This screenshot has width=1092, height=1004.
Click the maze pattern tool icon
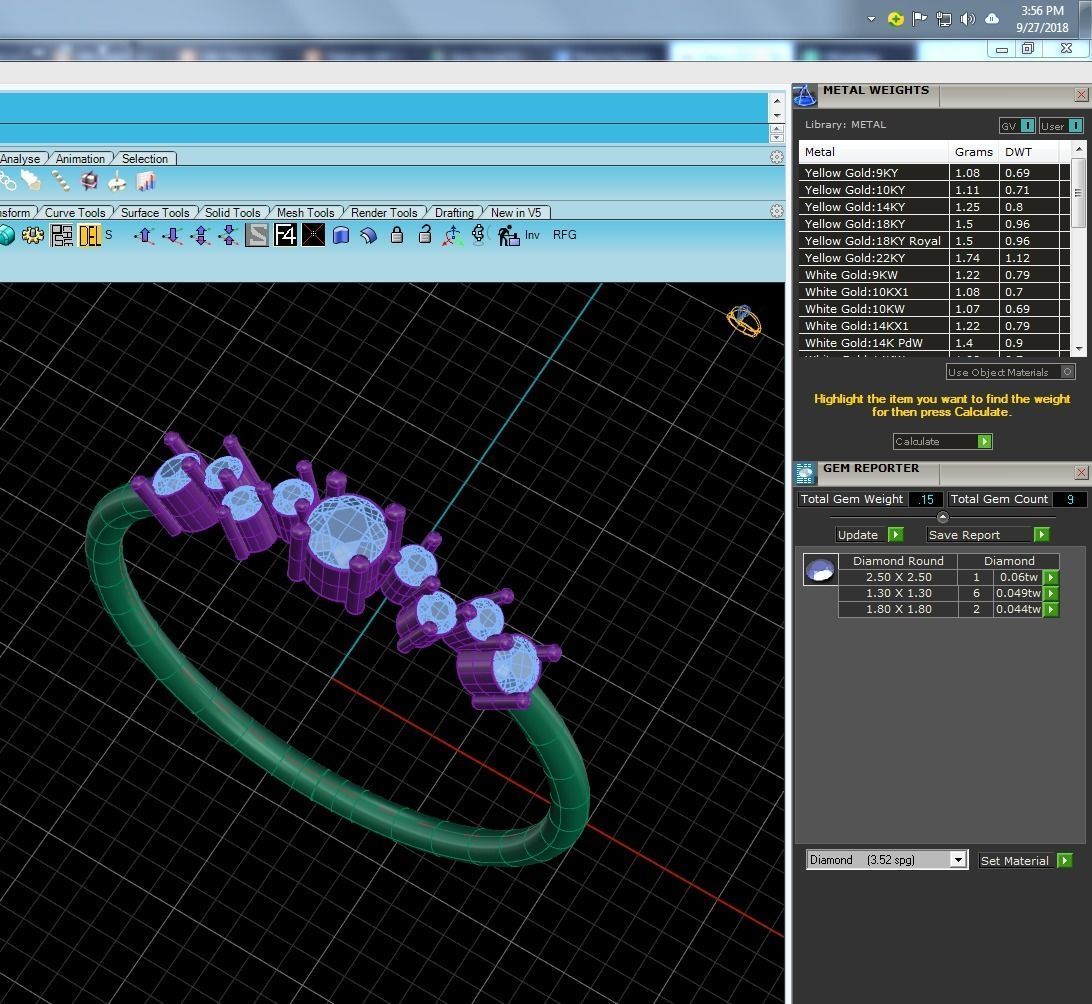62,235
